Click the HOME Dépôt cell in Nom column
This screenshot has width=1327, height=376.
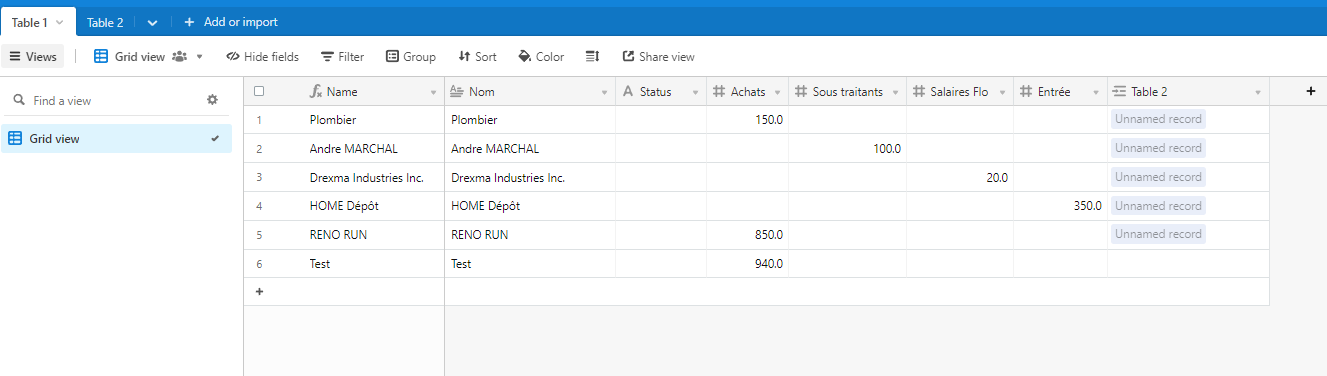pos(529,207)
